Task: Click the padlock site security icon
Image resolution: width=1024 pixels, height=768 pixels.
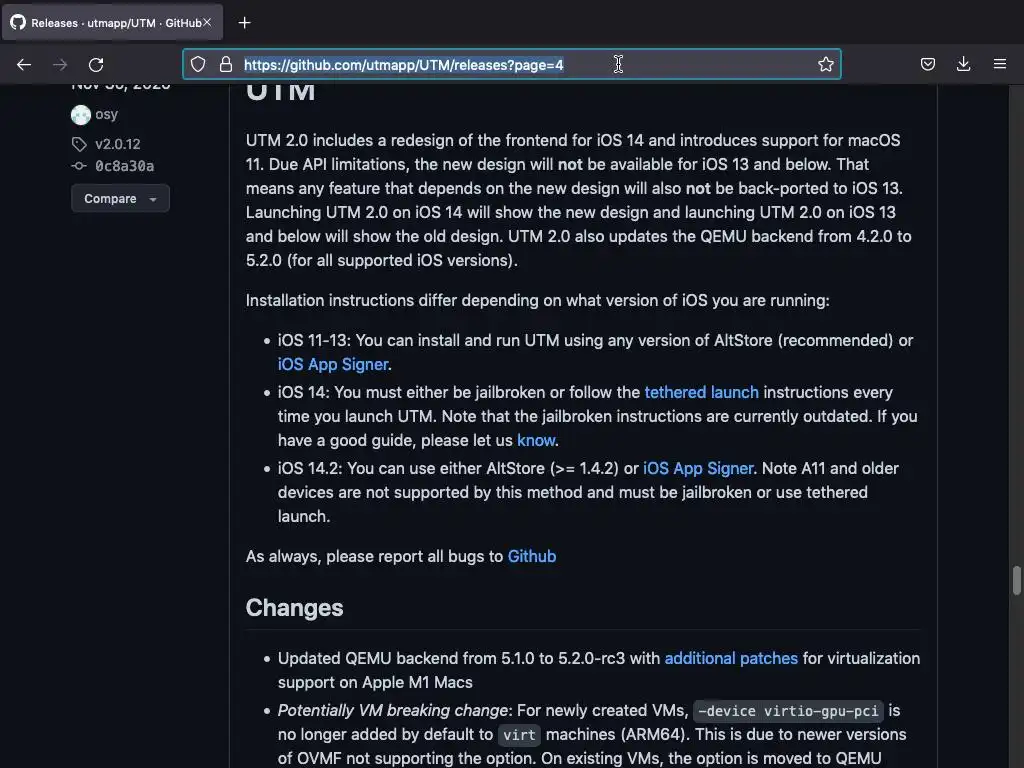Action: pyautogui.click(x=226, y=64)
